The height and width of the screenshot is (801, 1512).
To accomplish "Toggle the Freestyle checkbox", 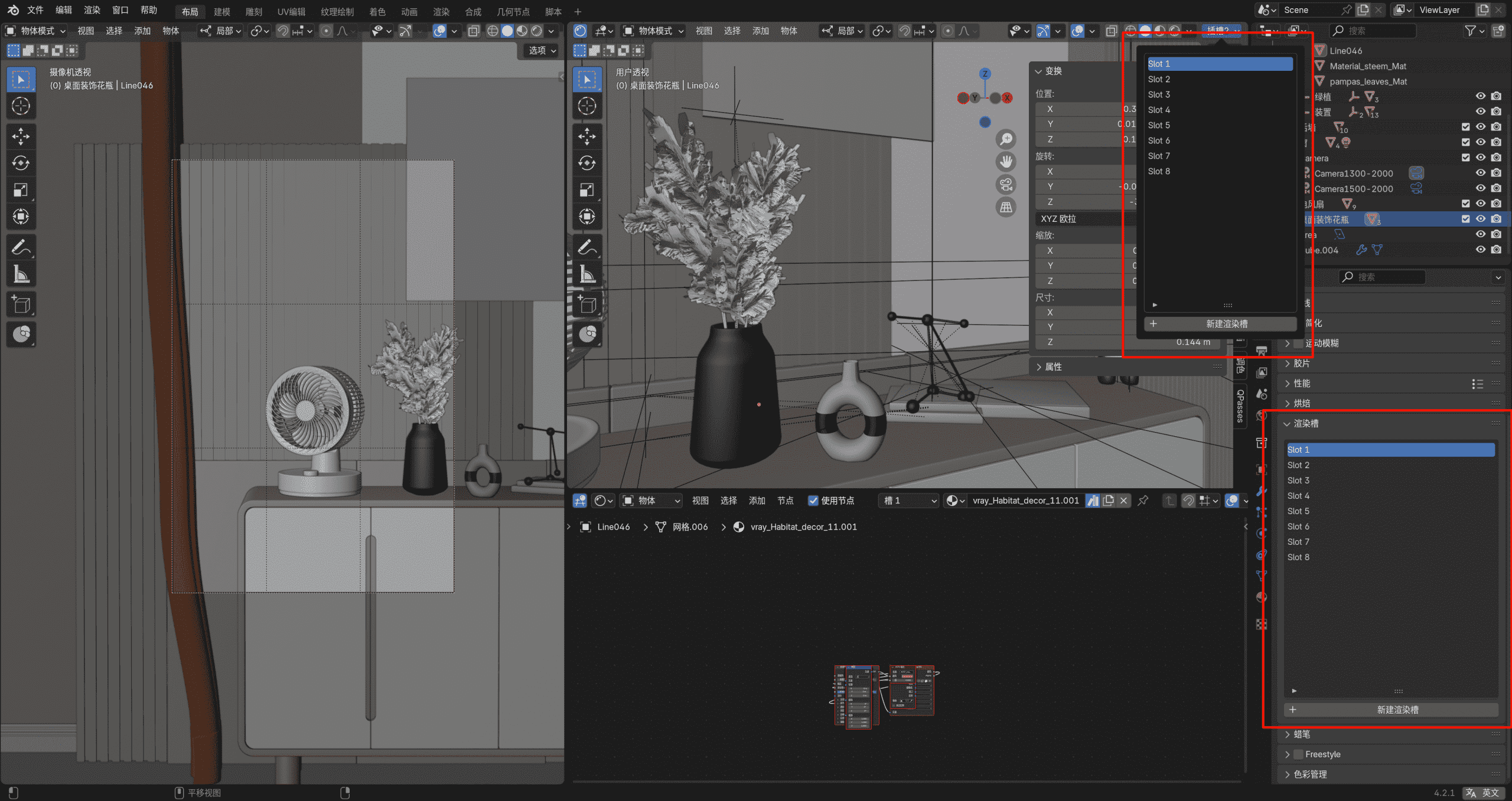I will point(1298,754).
